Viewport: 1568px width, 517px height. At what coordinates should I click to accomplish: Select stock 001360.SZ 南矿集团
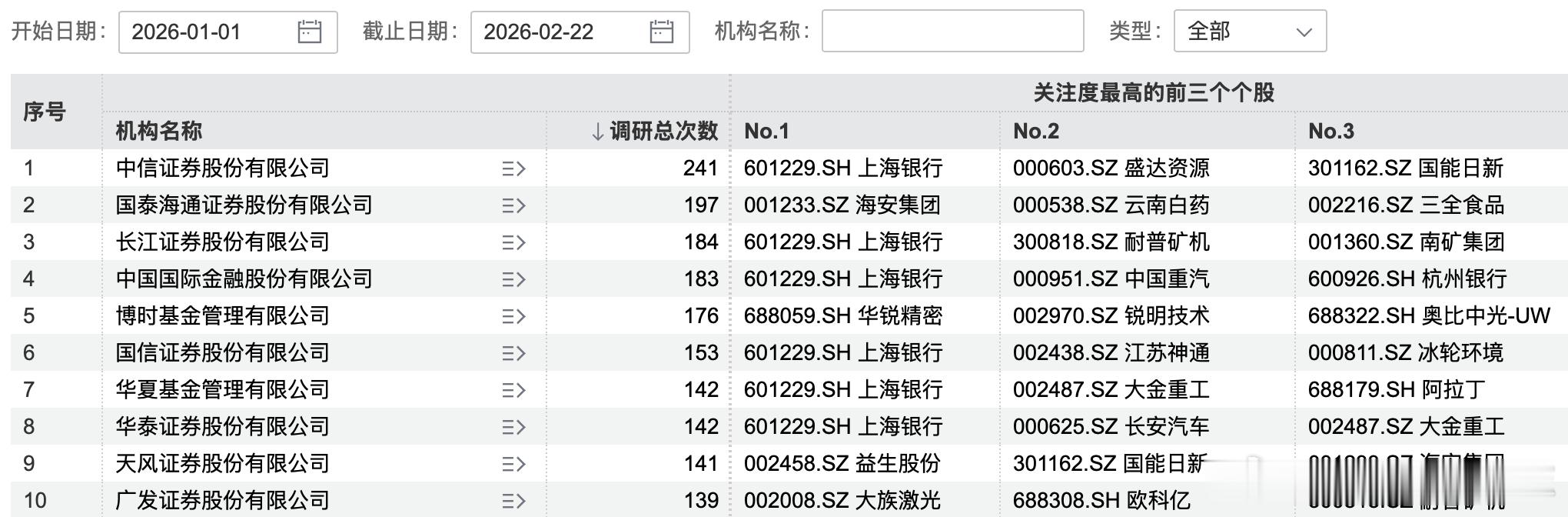pos(1406,242)
